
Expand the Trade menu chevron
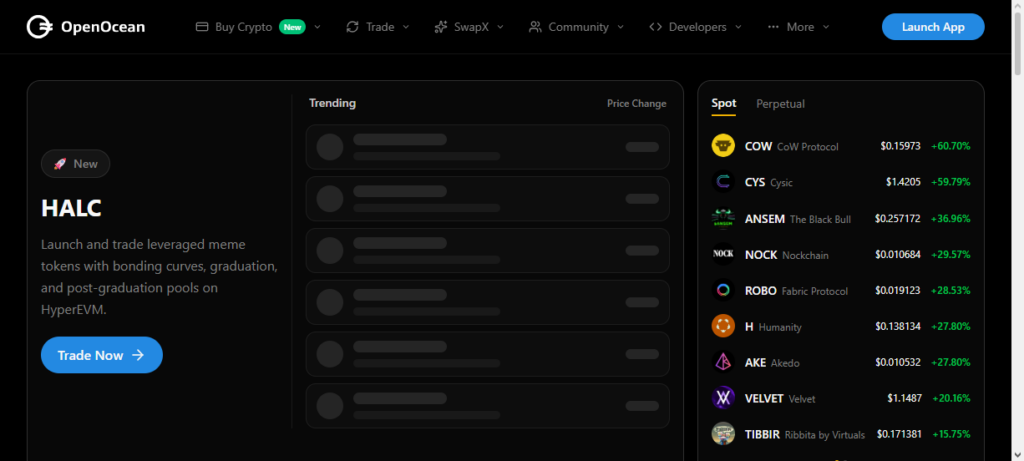coord(406,27)
